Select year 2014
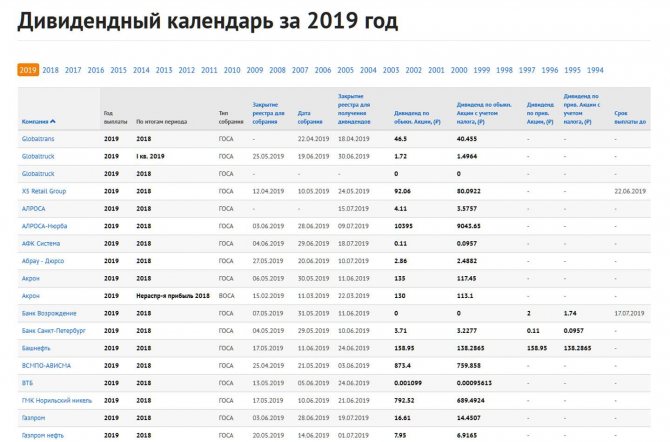 coord(141,70)
